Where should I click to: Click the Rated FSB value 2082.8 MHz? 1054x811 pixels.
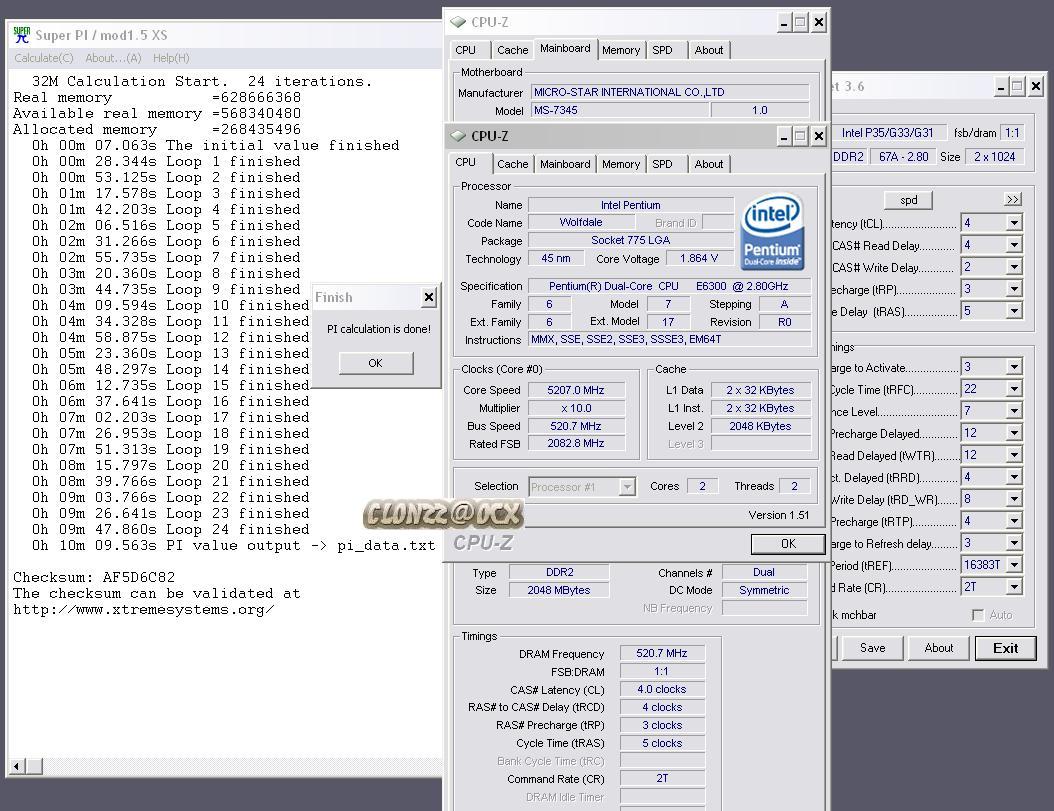(576, 443)
